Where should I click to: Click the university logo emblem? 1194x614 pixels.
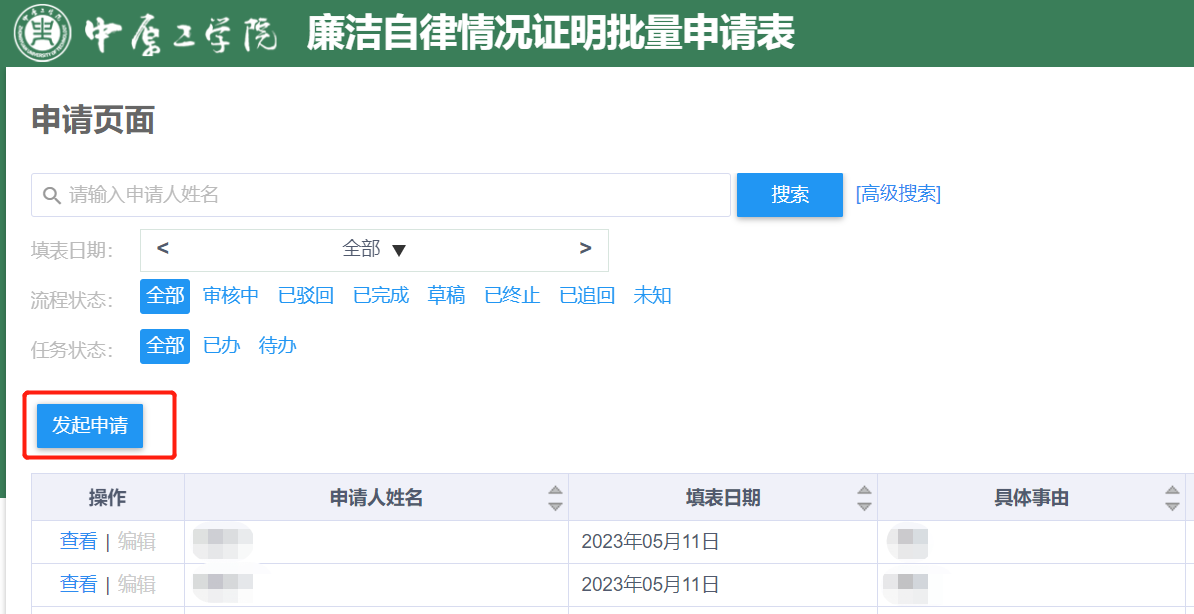43,33
